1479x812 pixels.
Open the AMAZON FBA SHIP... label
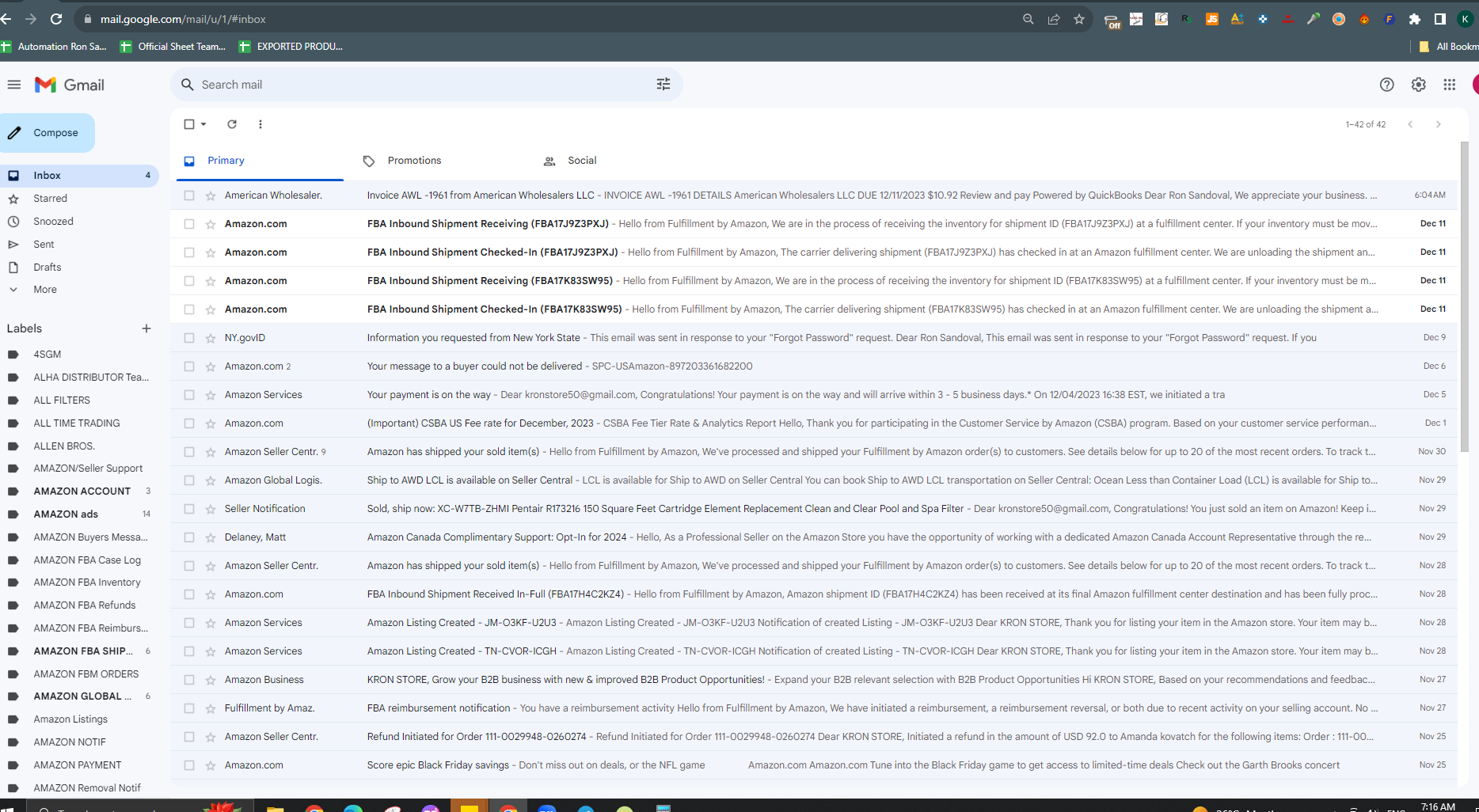[83, 651]
